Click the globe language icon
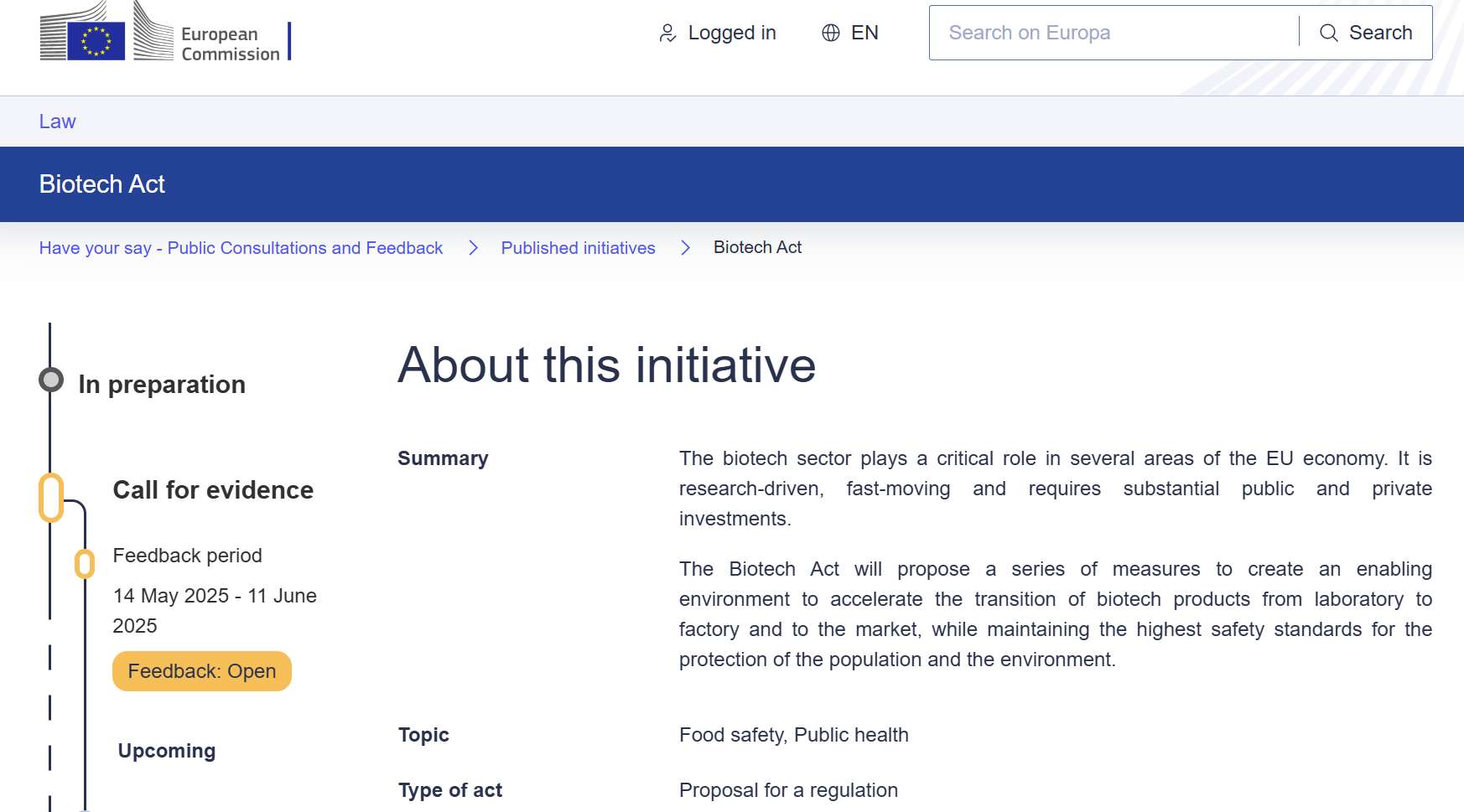The width and height of the screenshot is (1464, 812). click(831, 33)
